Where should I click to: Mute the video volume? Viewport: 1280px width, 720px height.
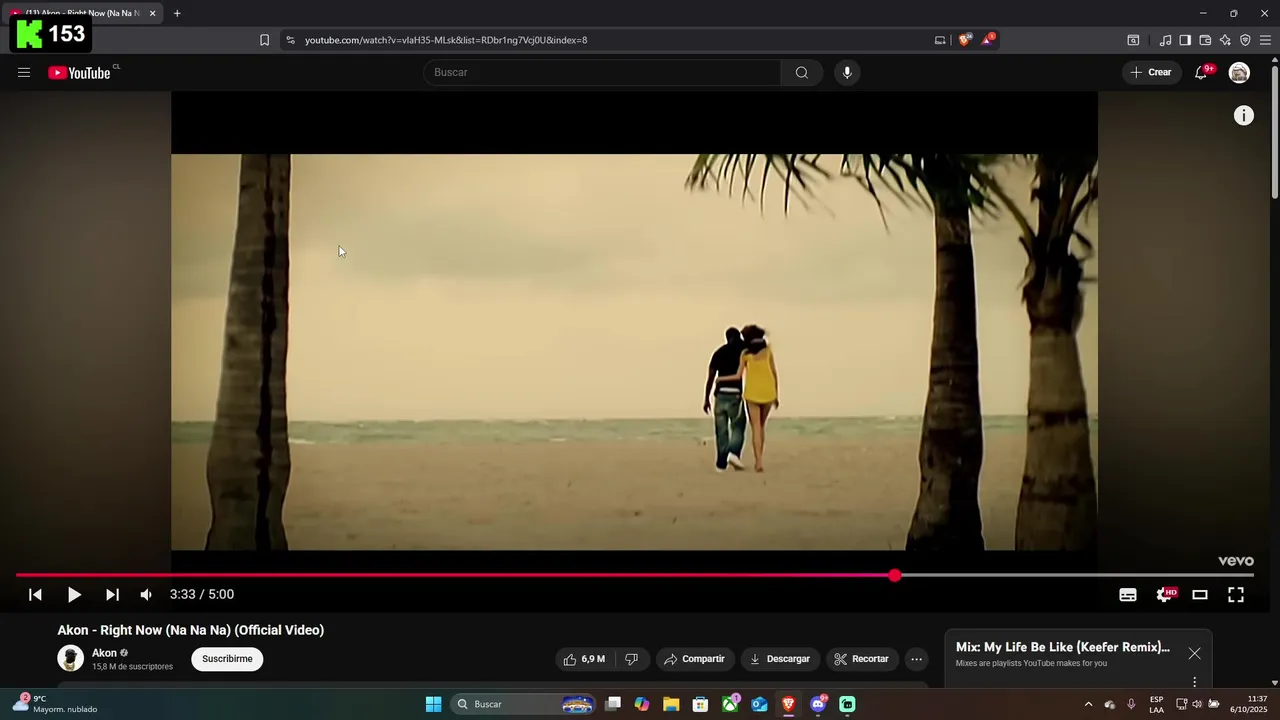[x=146, y=594]
